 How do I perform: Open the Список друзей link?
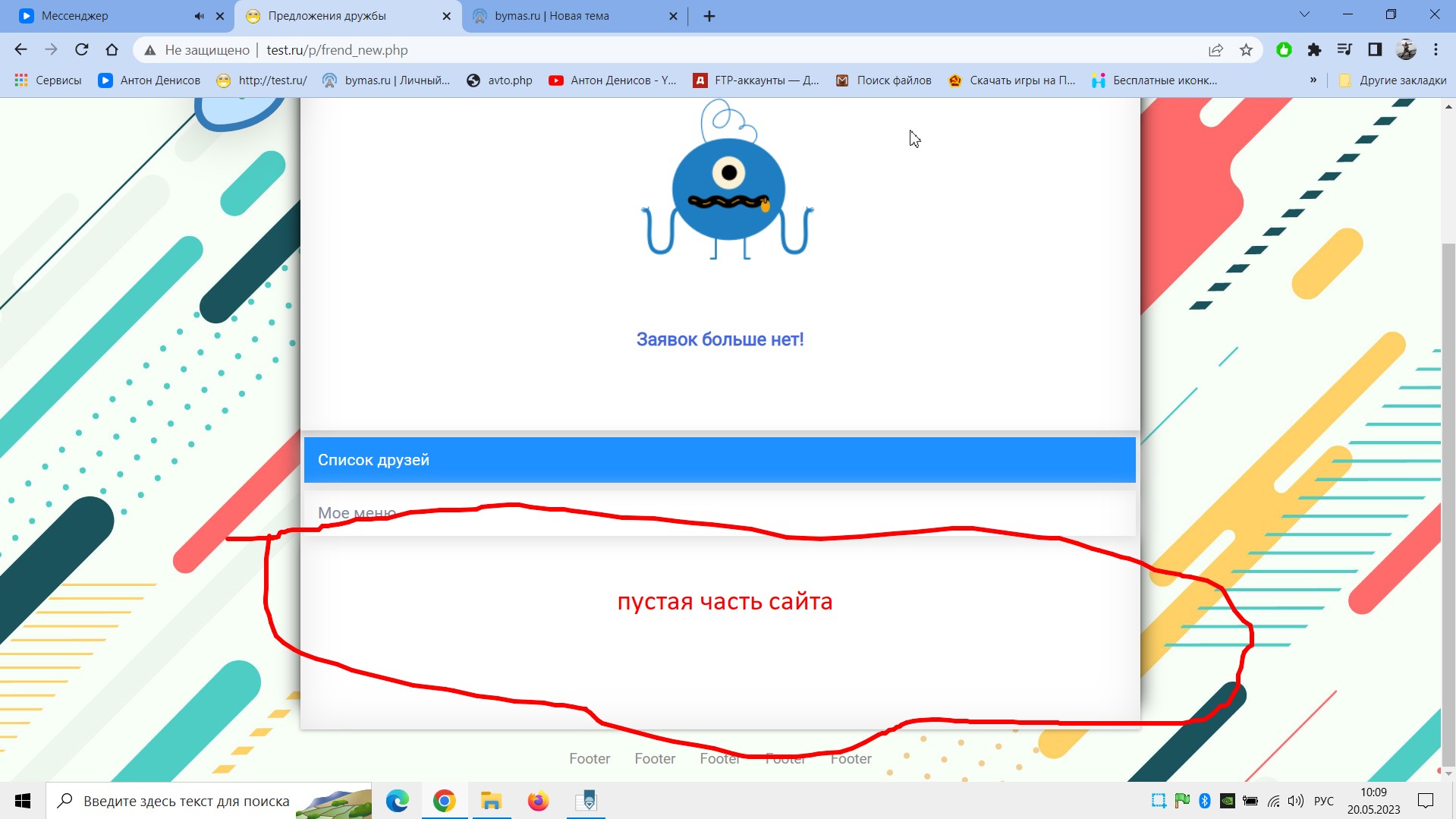pos(373,460)
